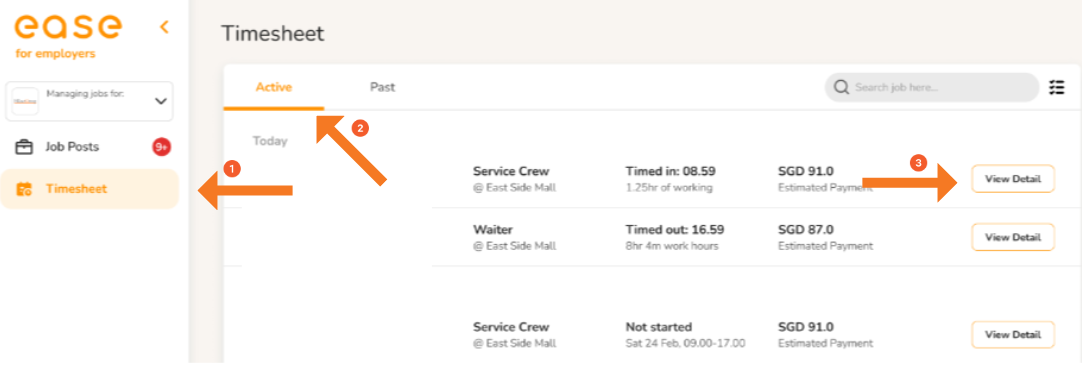Click the 9+ notification badge
This screenshot has width=1082, height=376.
[161, 147]
